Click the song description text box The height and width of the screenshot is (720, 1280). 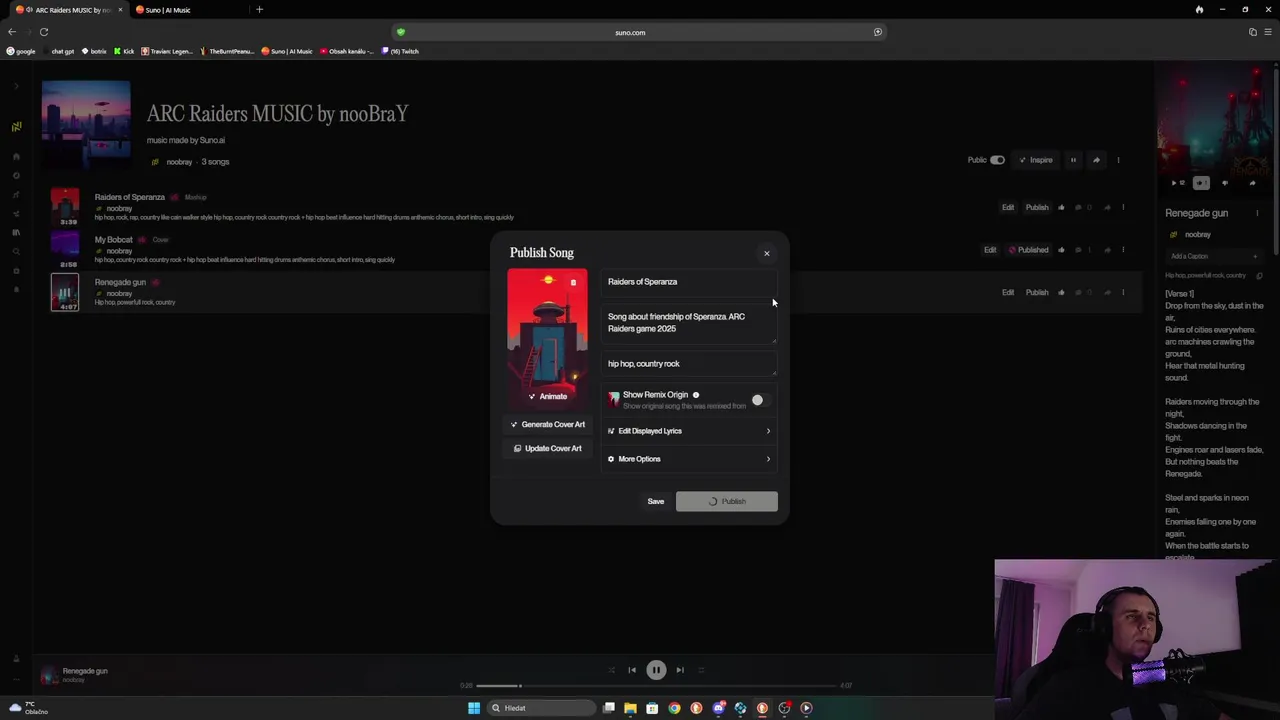tap(689, 324)
